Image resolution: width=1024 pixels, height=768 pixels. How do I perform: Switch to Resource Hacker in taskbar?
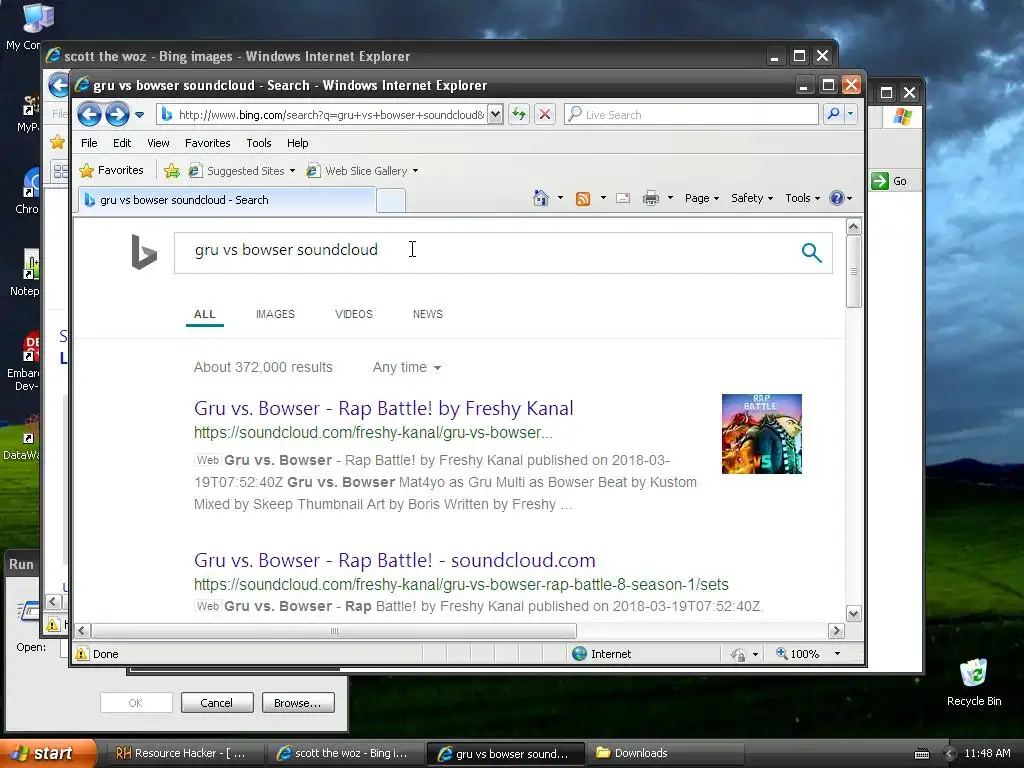tap(184, 753)
